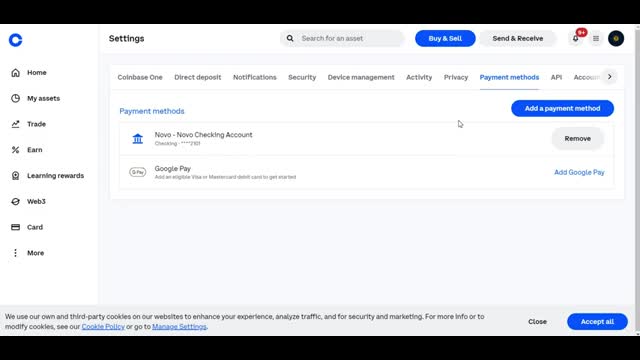
Task: Open the Security tab
Action: tap(302, 77)
